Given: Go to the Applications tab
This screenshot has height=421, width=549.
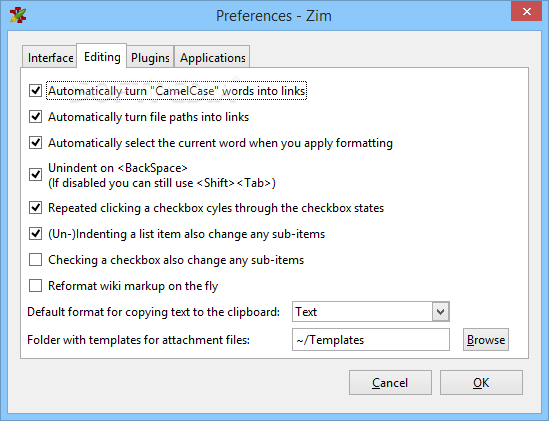Looking at the screenshot, I should pos(213,57).
